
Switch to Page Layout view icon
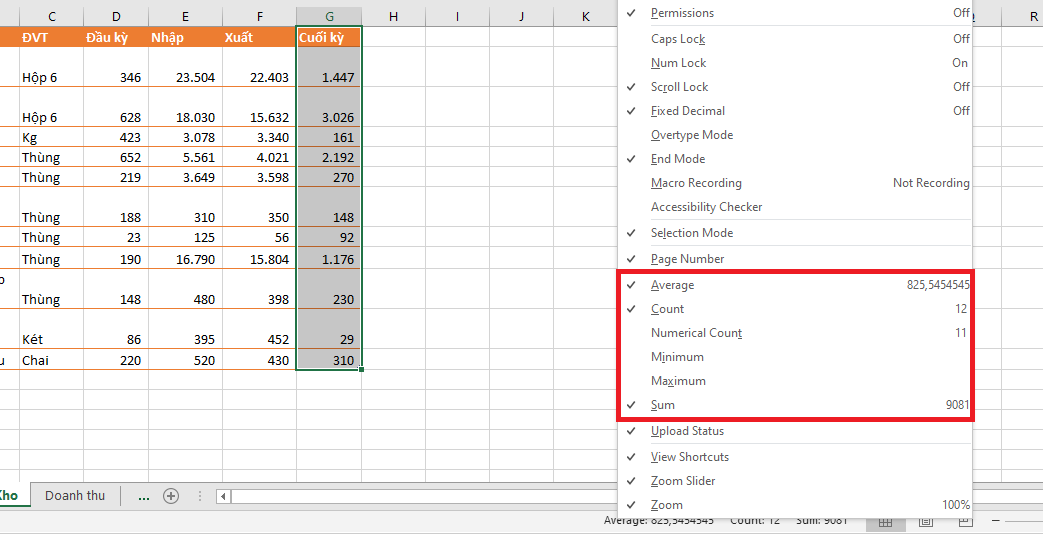point(926,521)
